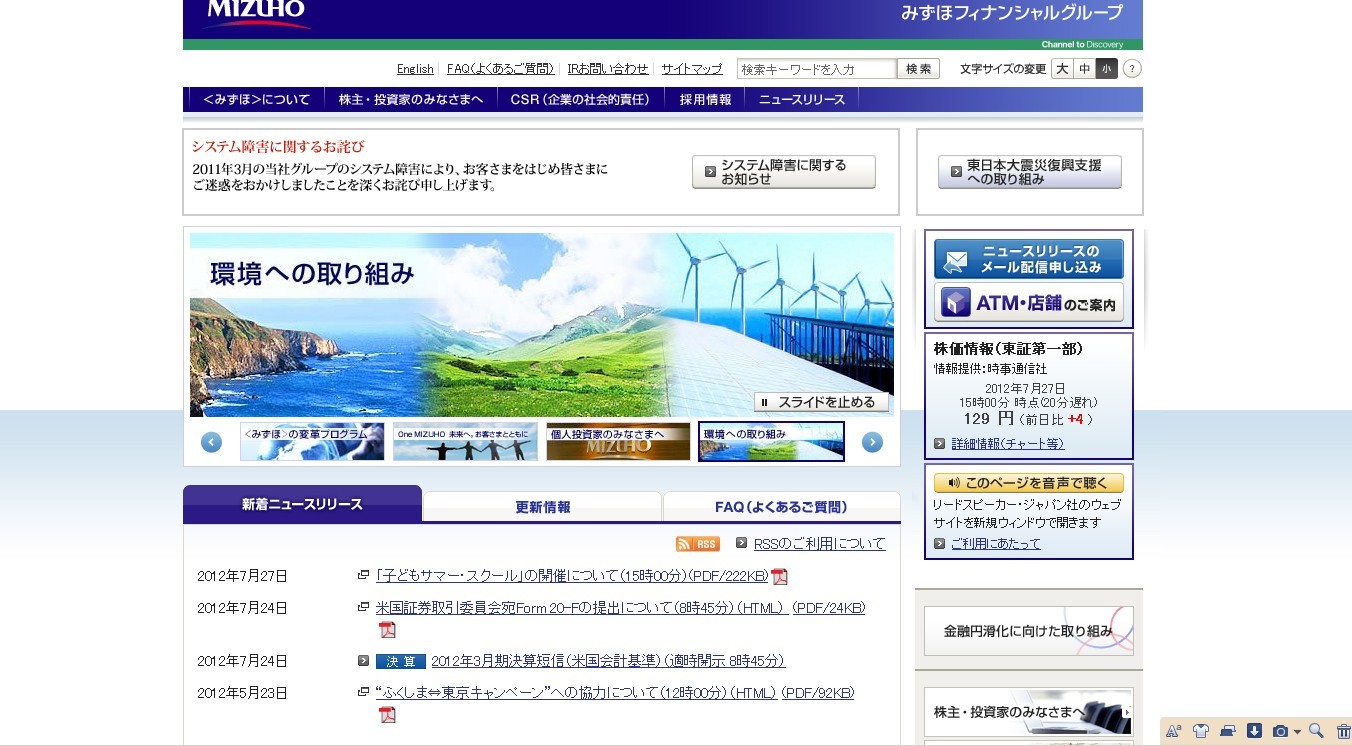Open 2012年3月期決算短信(米国会計基準) link
Screen dimensions: 1352x746
(x=608, y=661)
